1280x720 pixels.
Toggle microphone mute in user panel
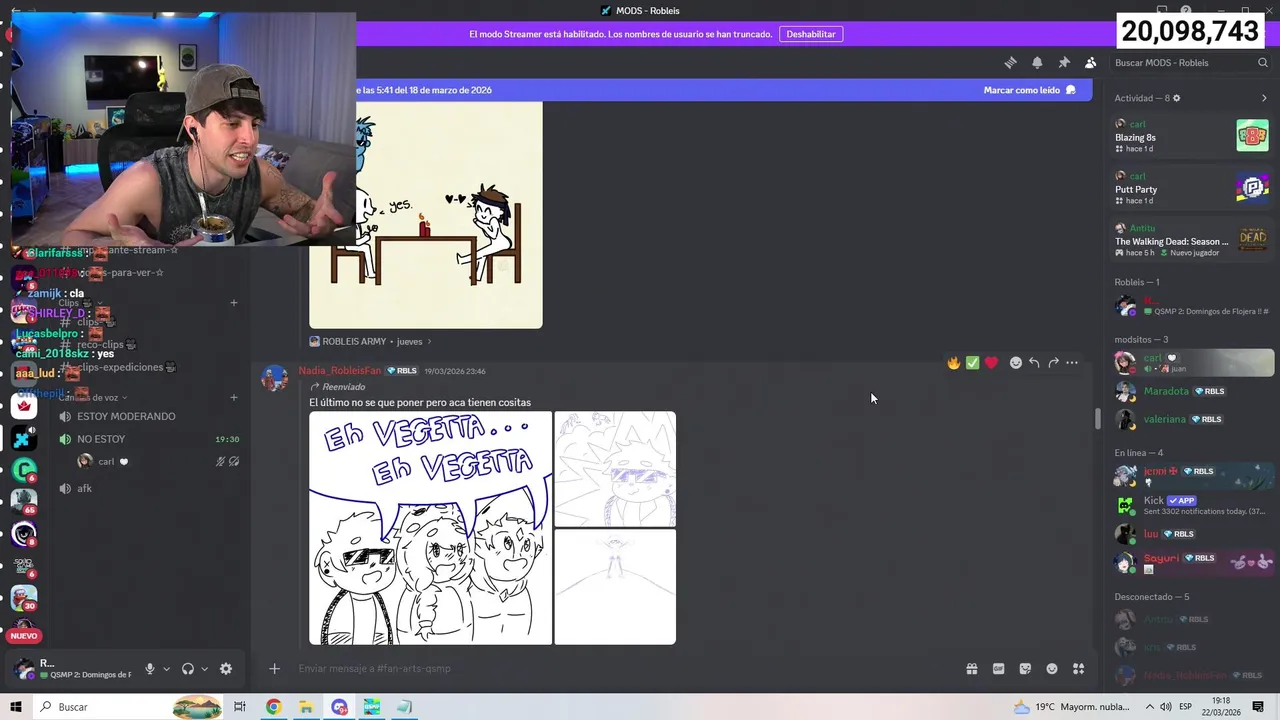pyautogui.click(x=150, y=669)
